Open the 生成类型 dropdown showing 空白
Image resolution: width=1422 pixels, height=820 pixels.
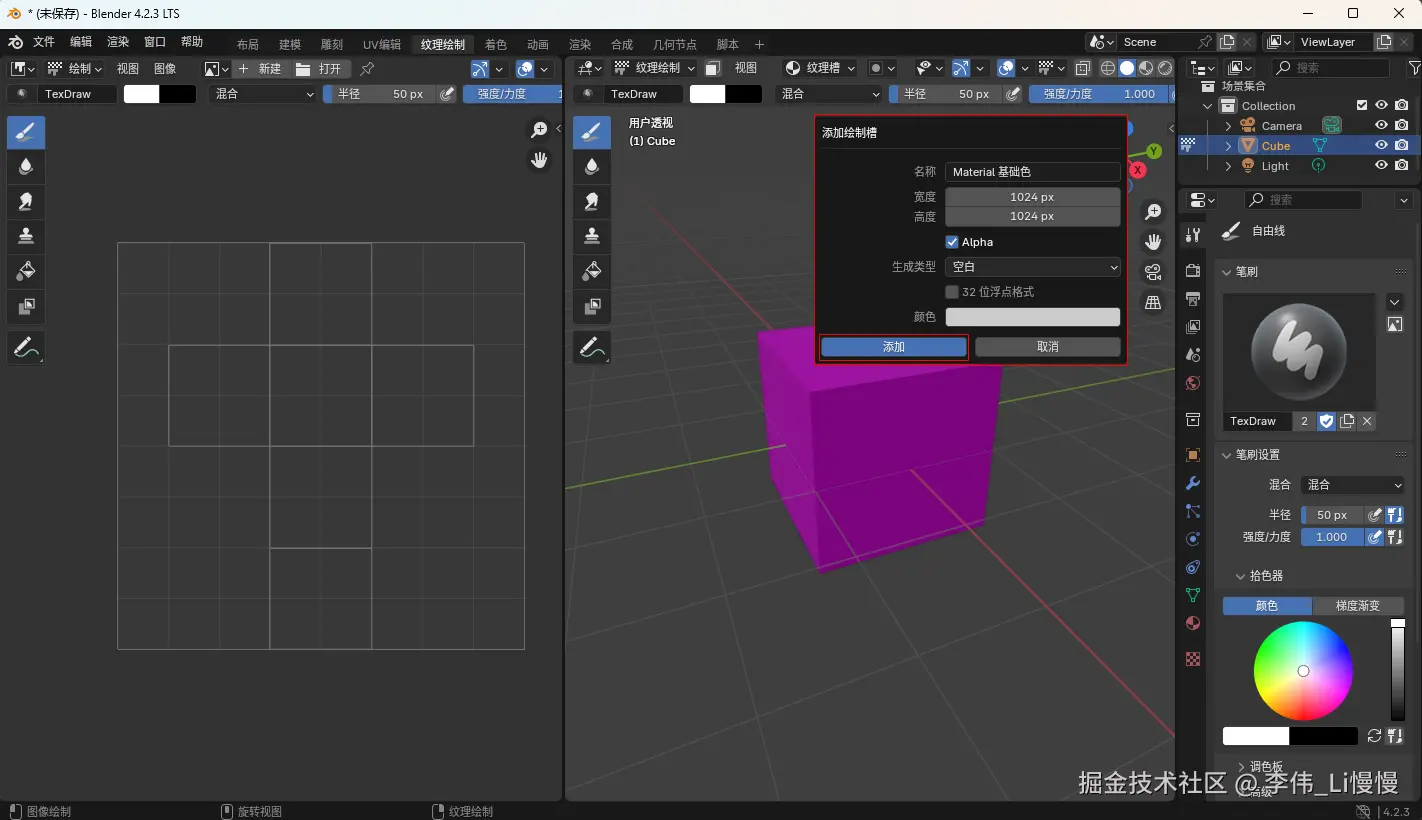(x=1032, y=267)
